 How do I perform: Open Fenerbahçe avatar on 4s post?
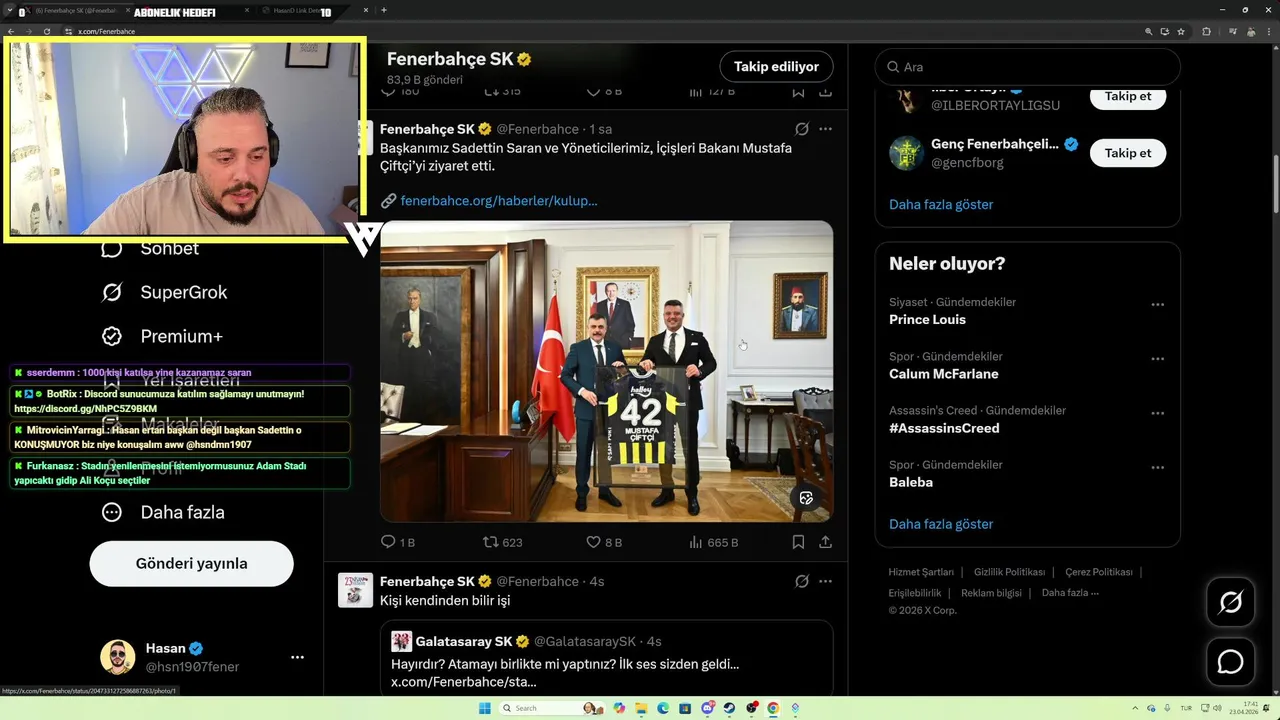pos(355,590)
